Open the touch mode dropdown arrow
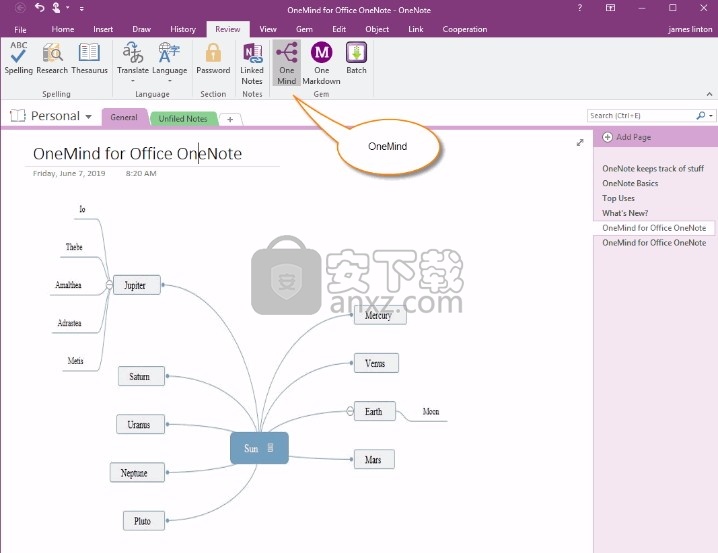 68,8
